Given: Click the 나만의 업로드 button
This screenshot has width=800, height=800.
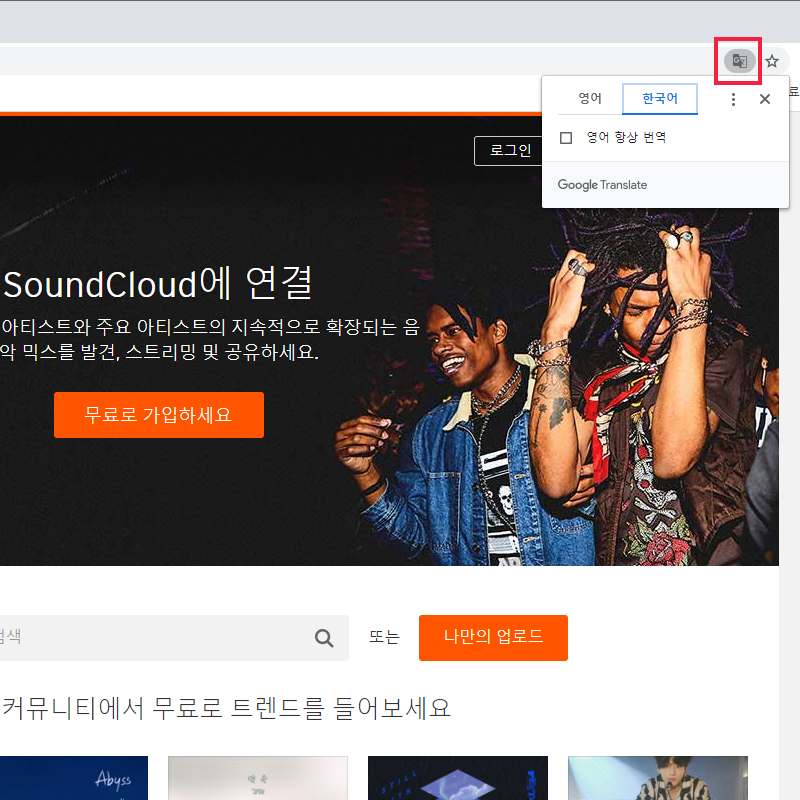Looking at the screenshot, I should click(x=493, y=637).
